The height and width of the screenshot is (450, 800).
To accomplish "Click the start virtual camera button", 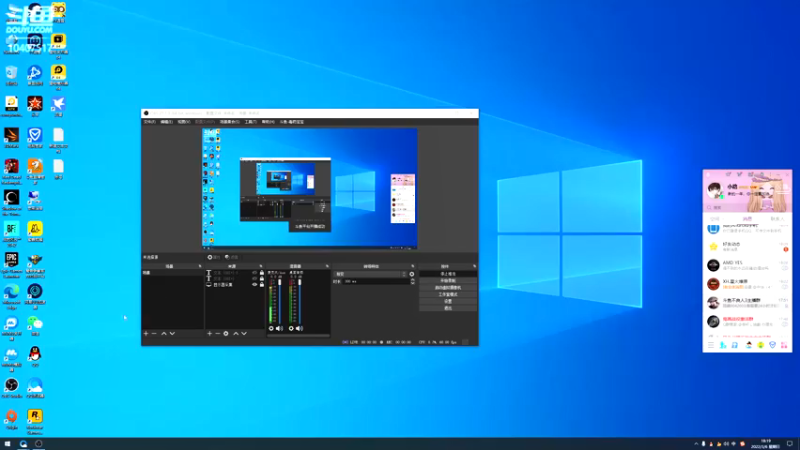I will (x=448, y=288).
